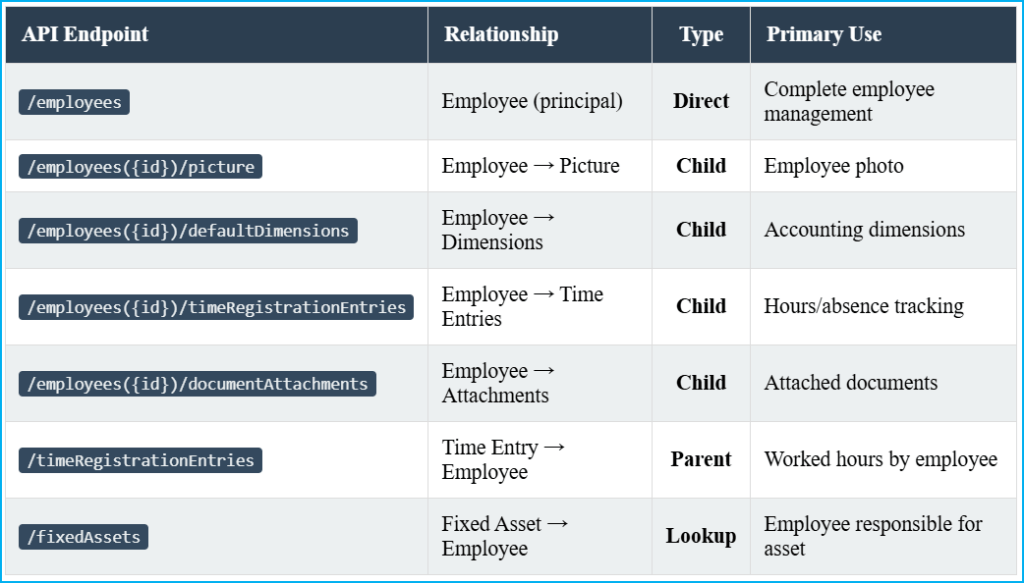The height and width of the screenshot is (583, 1024).
Task: Click the Accounting dimensions cell
Action: point(864,230)
